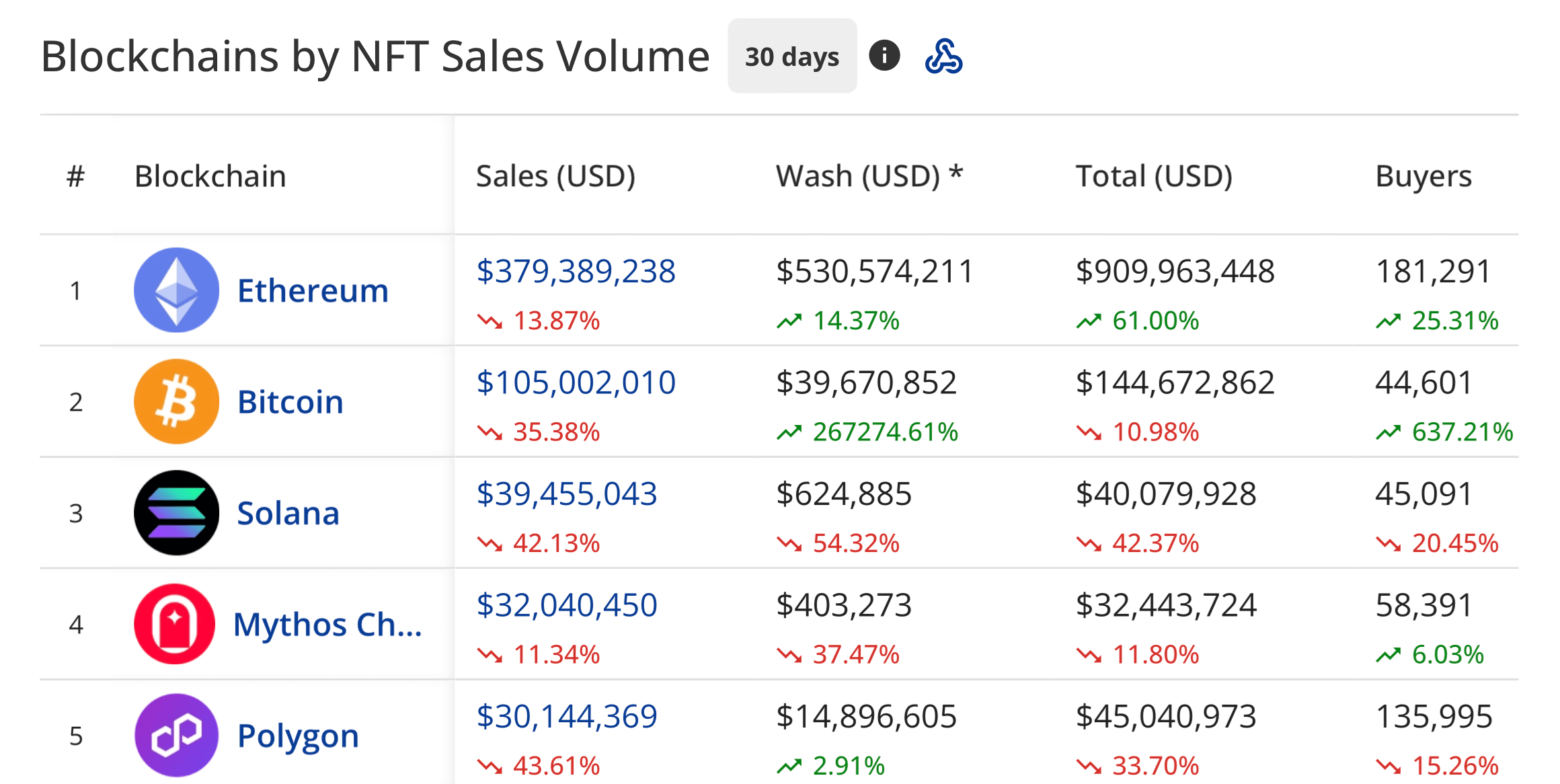Click Polygon wash change 2.91%
The width and height of the screenshot is (1560, 784).
[830, 766]
